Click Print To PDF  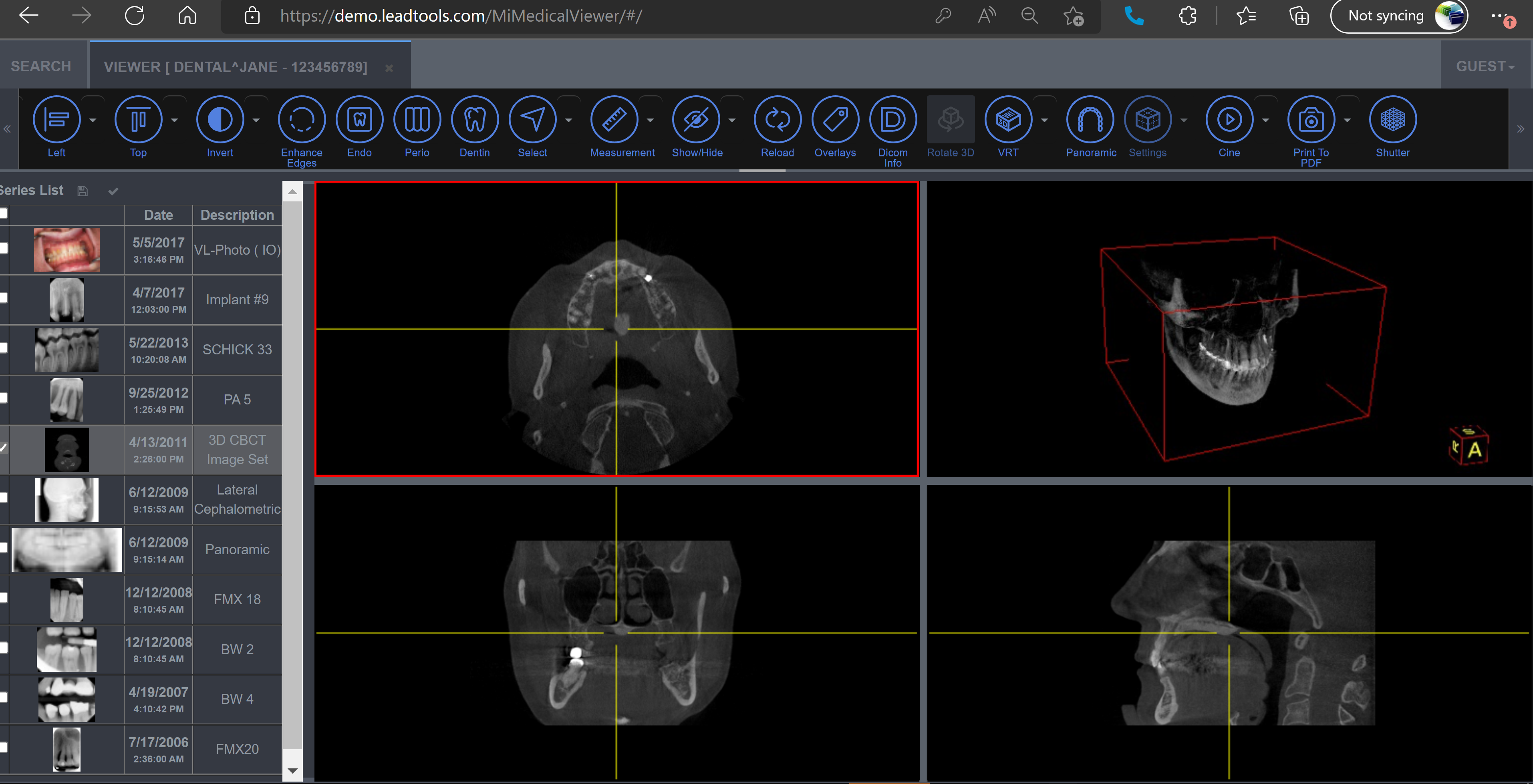pyautogui.click(x=1311, y=120)
